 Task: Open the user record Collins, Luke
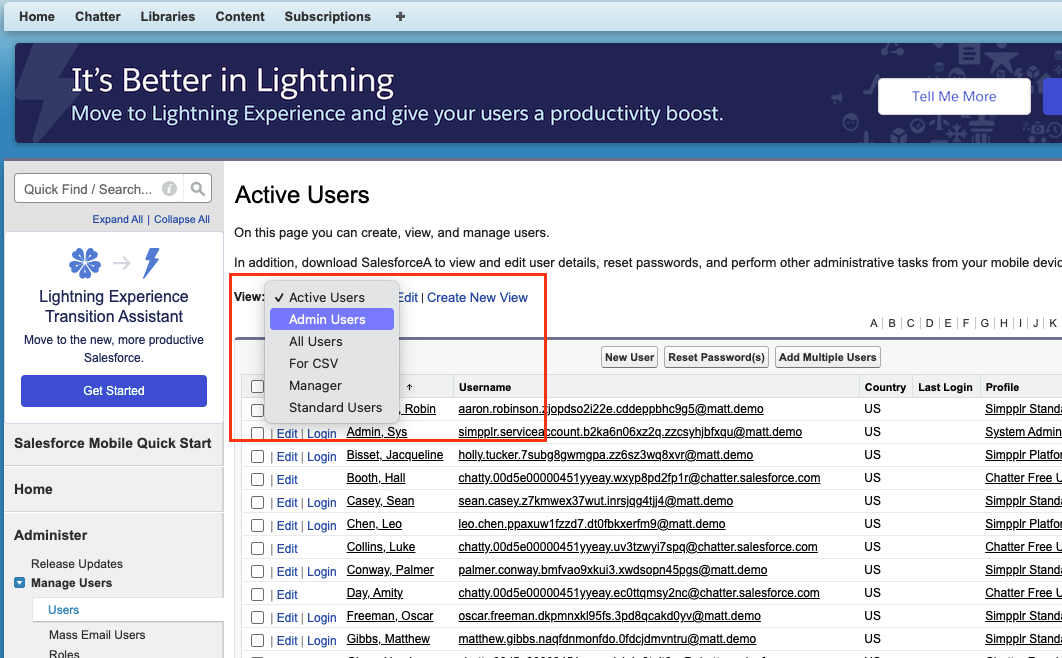pyautogui.click(x=381, y=547)
